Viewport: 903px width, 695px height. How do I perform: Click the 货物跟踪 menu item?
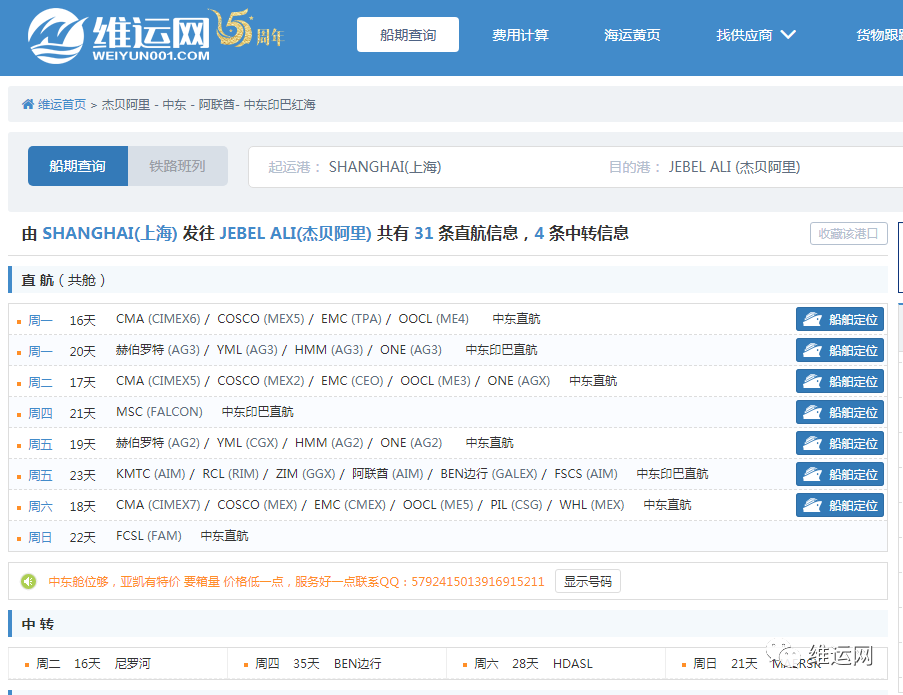[880, 33]
